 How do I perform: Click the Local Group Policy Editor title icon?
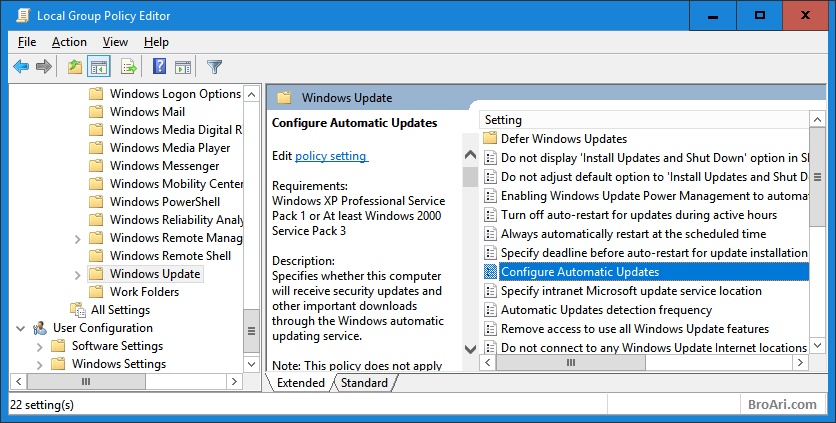23,15
